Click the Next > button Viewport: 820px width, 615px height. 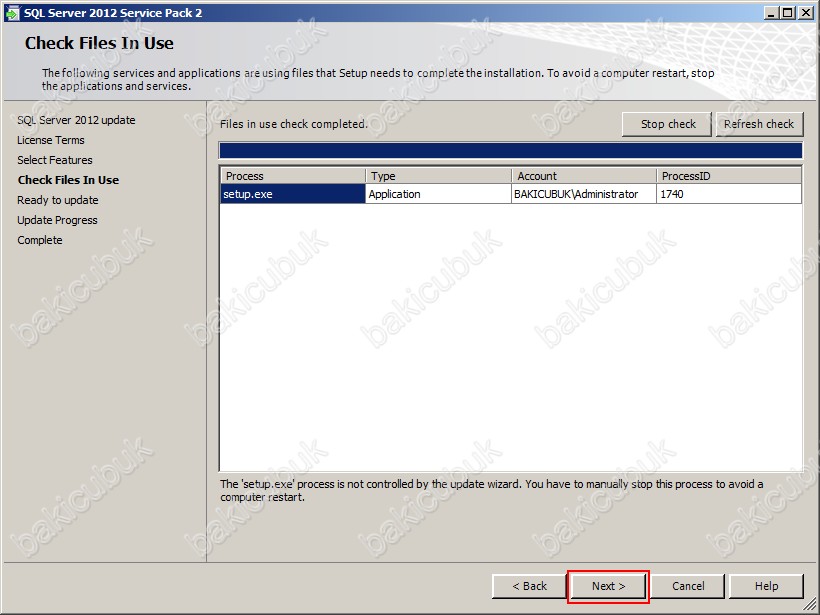point(608,586)
